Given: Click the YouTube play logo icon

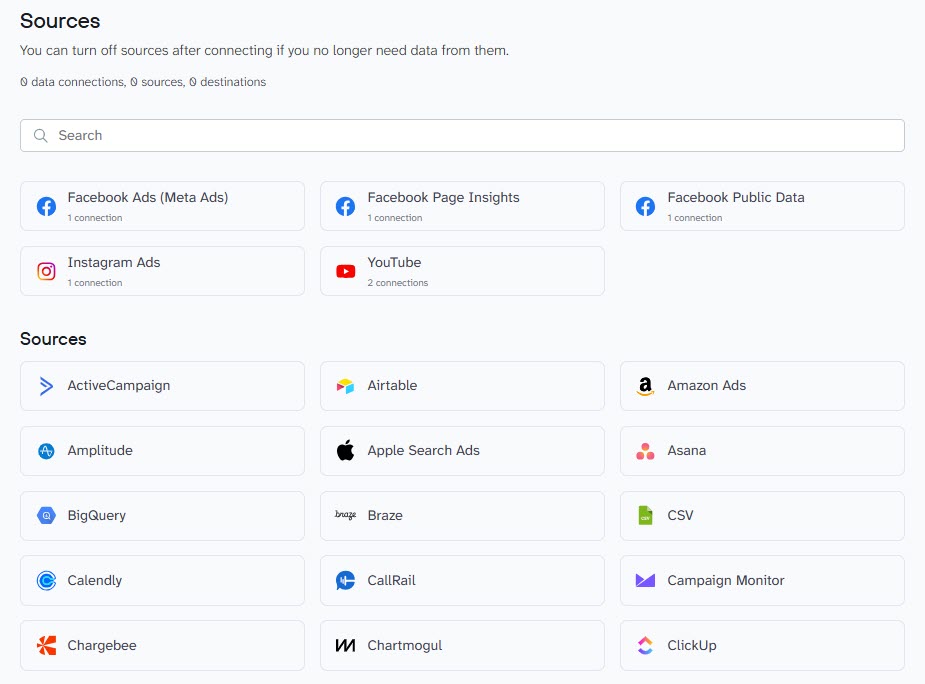Looking at the screenshot, I should pyautogui.click(x=346, y=271).
